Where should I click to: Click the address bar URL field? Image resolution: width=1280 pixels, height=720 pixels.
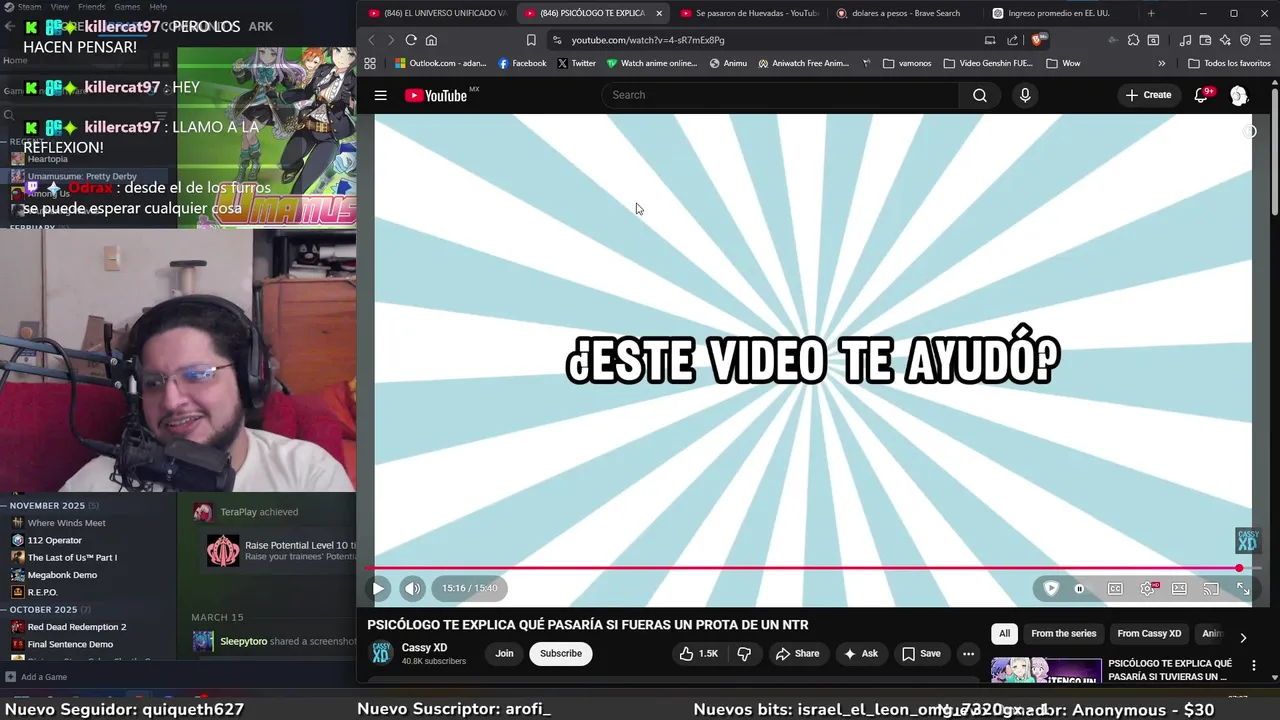[770, 40]
